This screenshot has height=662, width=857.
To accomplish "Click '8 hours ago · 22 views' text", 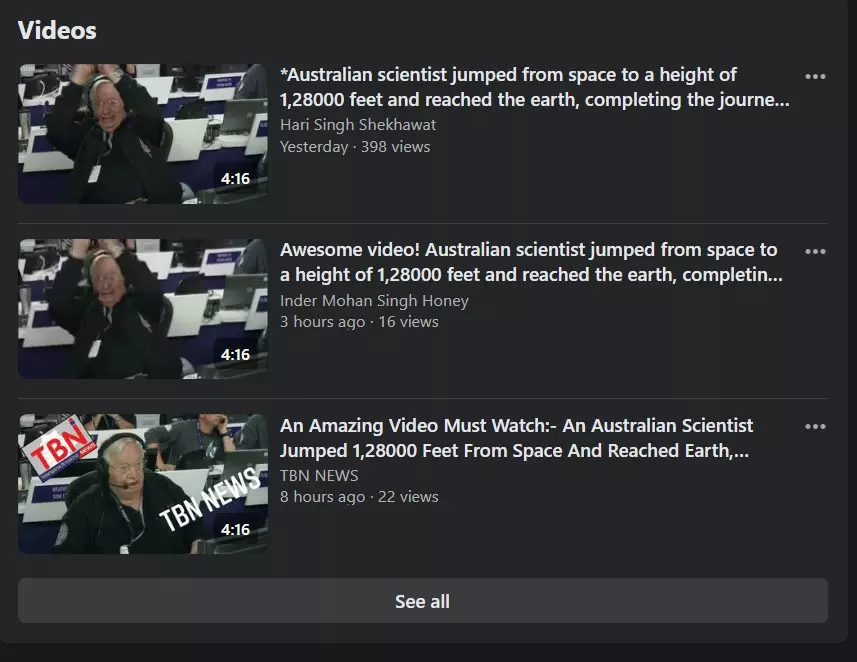I will pyautogui.click(x=359, y=496).
